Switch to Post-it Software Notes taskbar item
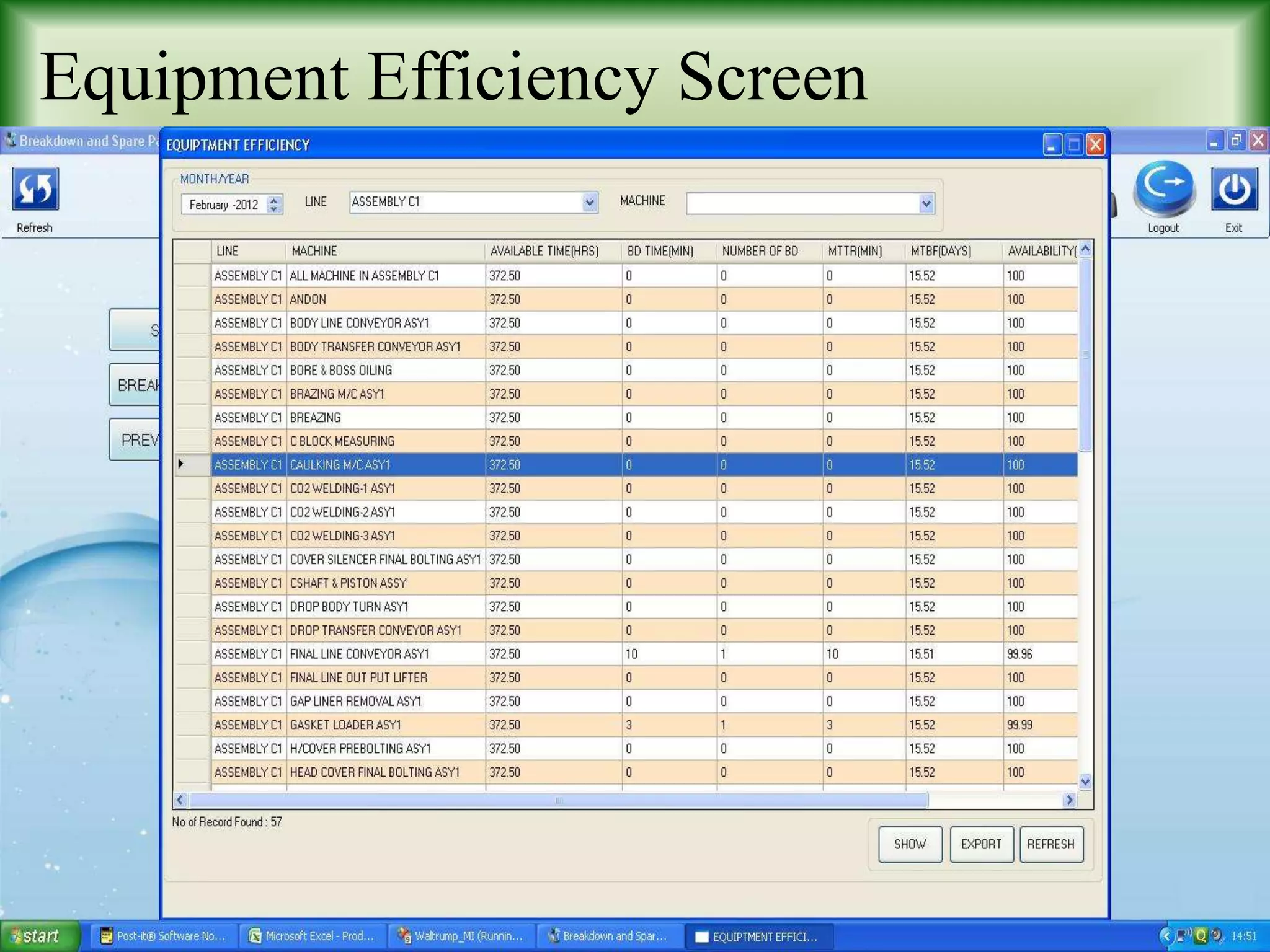 163,936
